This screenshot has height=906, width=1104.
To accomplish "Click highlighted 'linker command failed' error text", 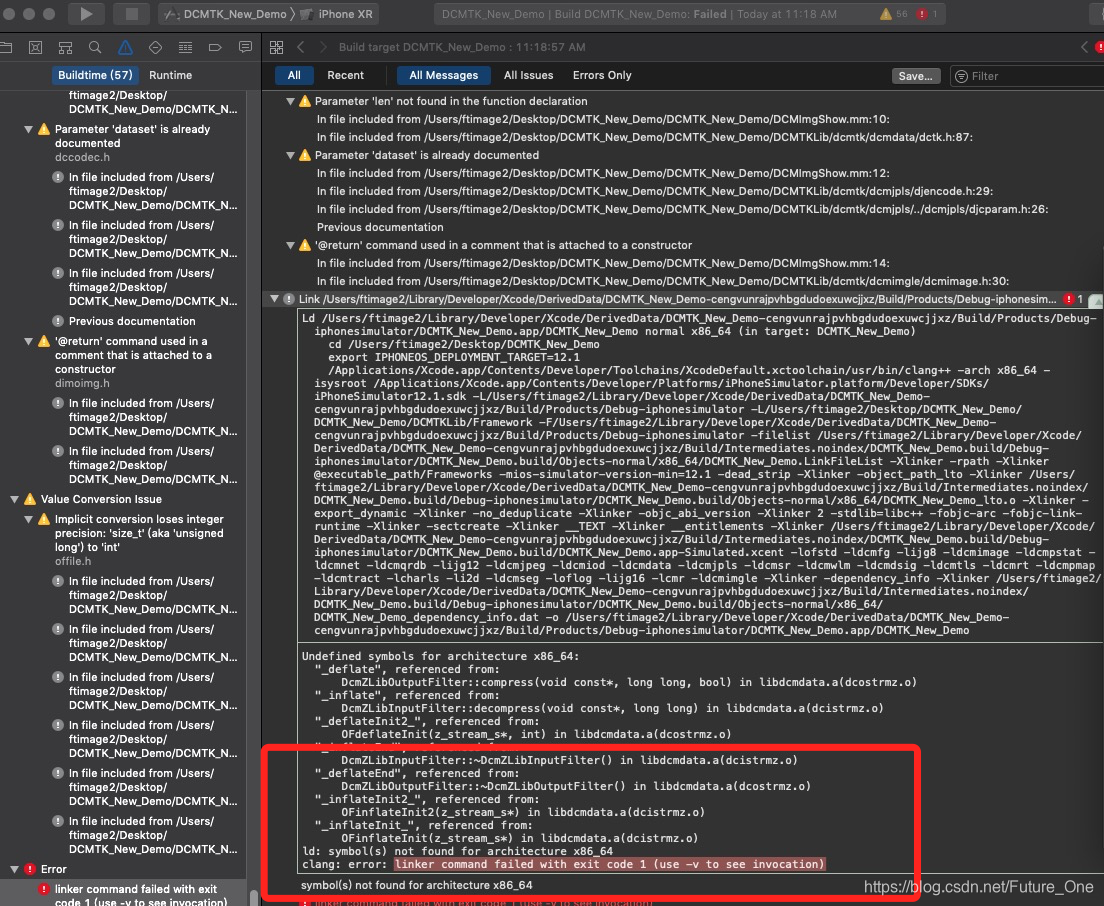I will [608, 864].
